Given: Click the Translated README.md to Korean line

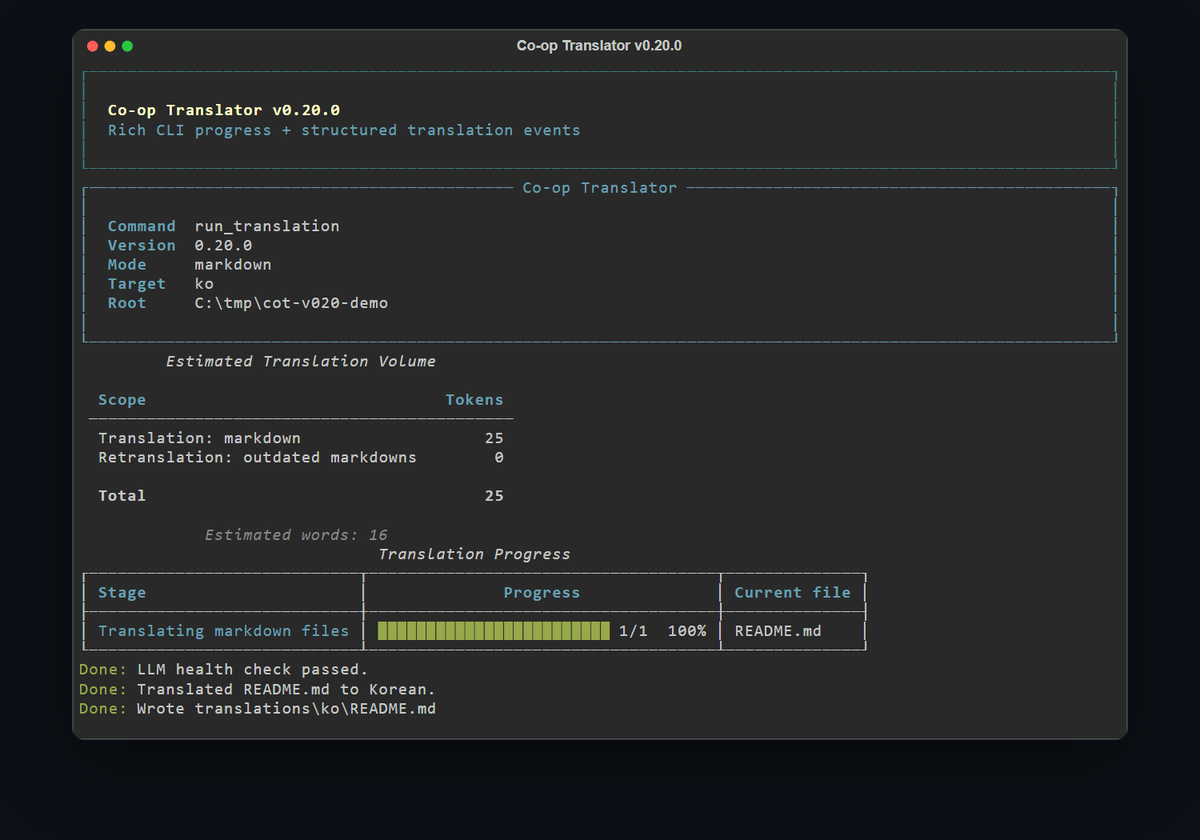Looking at the screenshot, I should pos(257,689).
